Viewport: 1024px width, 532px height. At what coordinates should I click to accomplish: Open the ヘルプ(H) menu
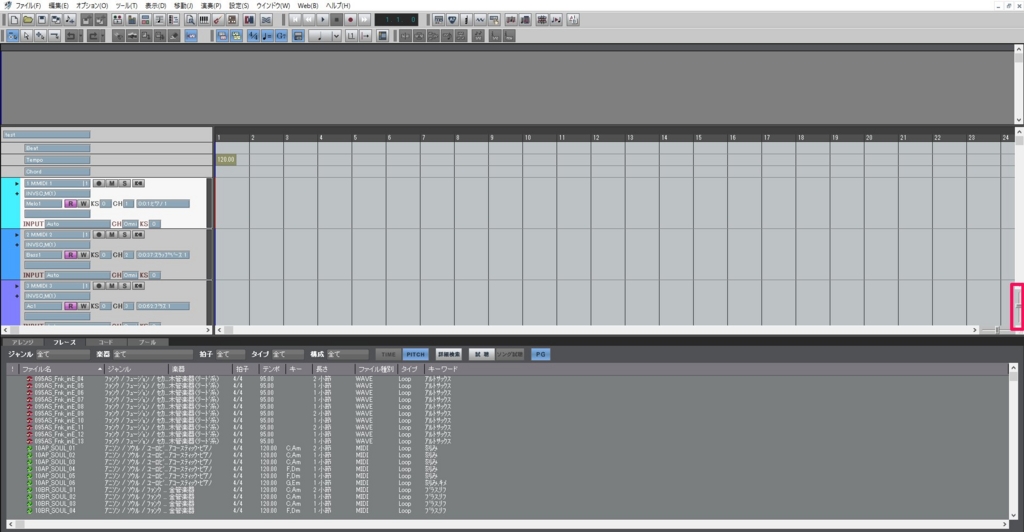(338, 5)
